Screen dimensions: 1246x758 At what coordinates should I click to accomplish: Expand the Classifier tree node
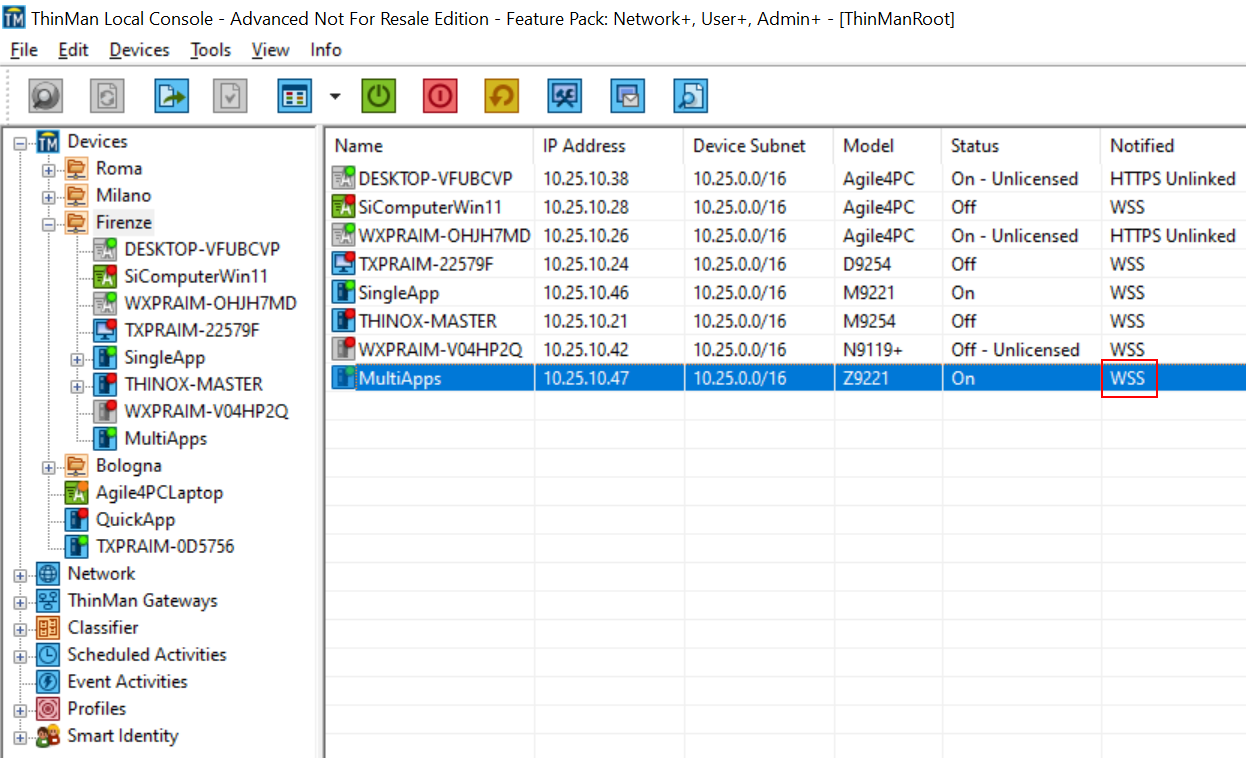(20, 629)
